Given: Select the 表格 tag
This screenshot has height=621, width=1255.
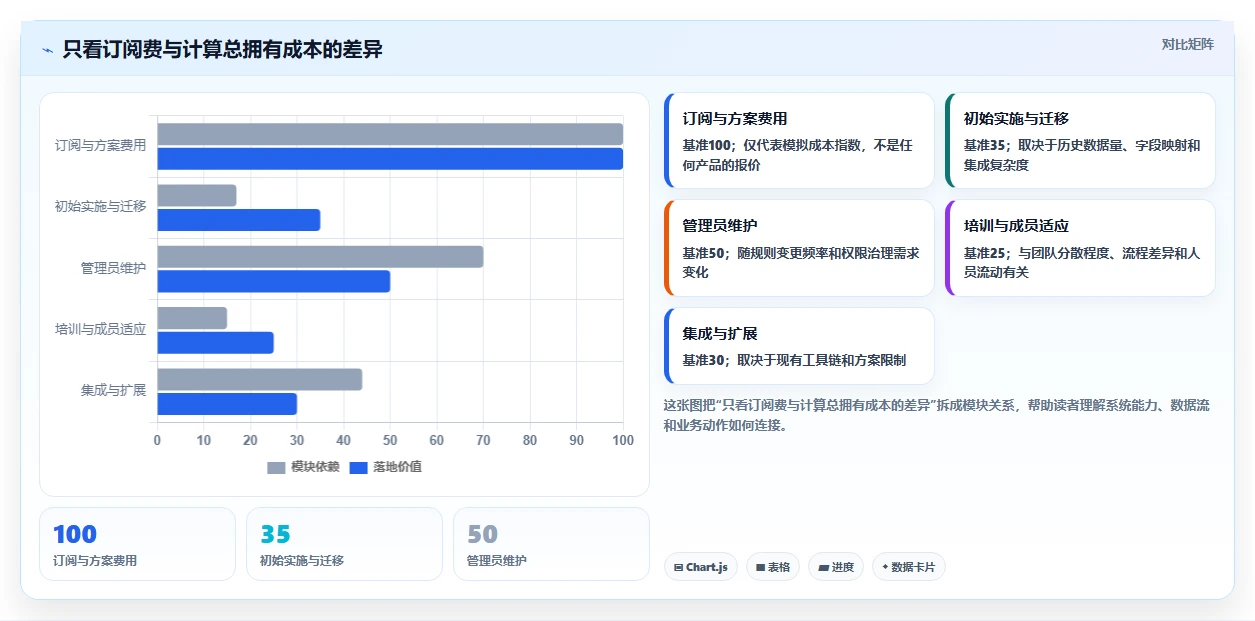Looking at the screenshot, I should click(x=772, y=567).
